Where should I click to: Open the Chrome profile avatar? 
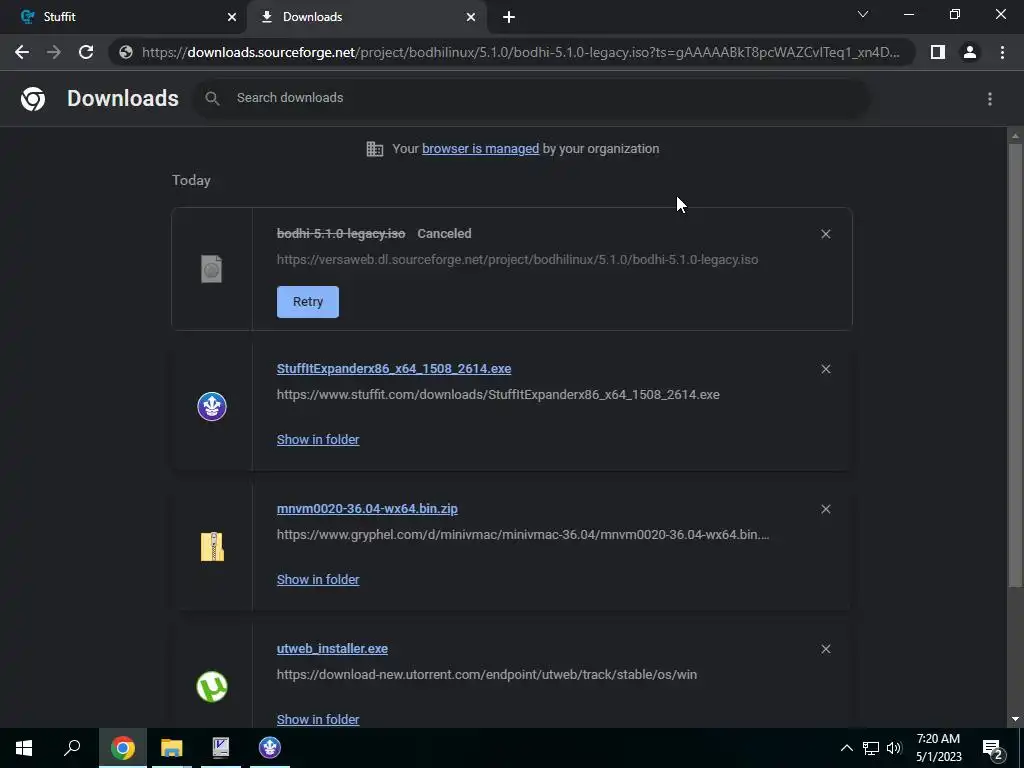click(970, 52)
